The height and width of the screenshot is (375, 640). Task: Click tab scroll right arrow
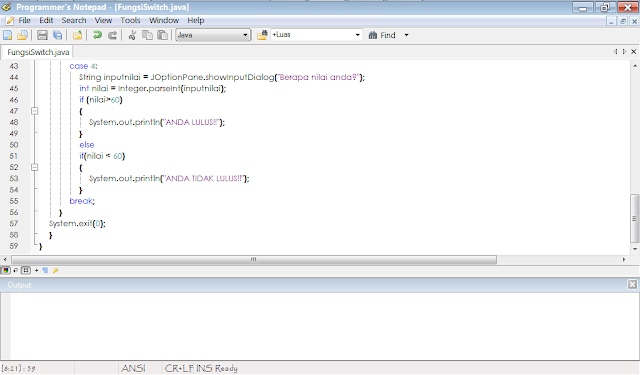coord(624,52)
